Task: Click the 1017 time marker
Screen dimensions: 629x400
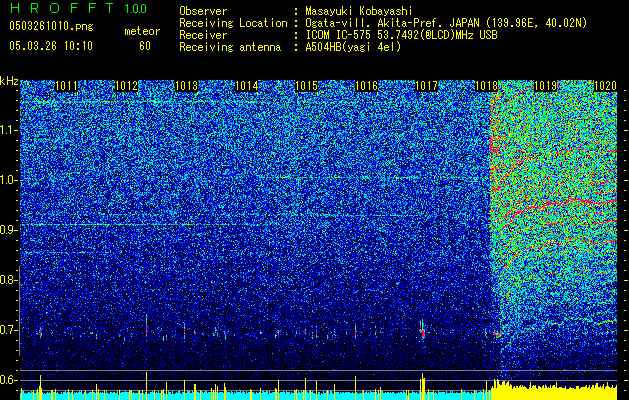Action: (426, 86)
